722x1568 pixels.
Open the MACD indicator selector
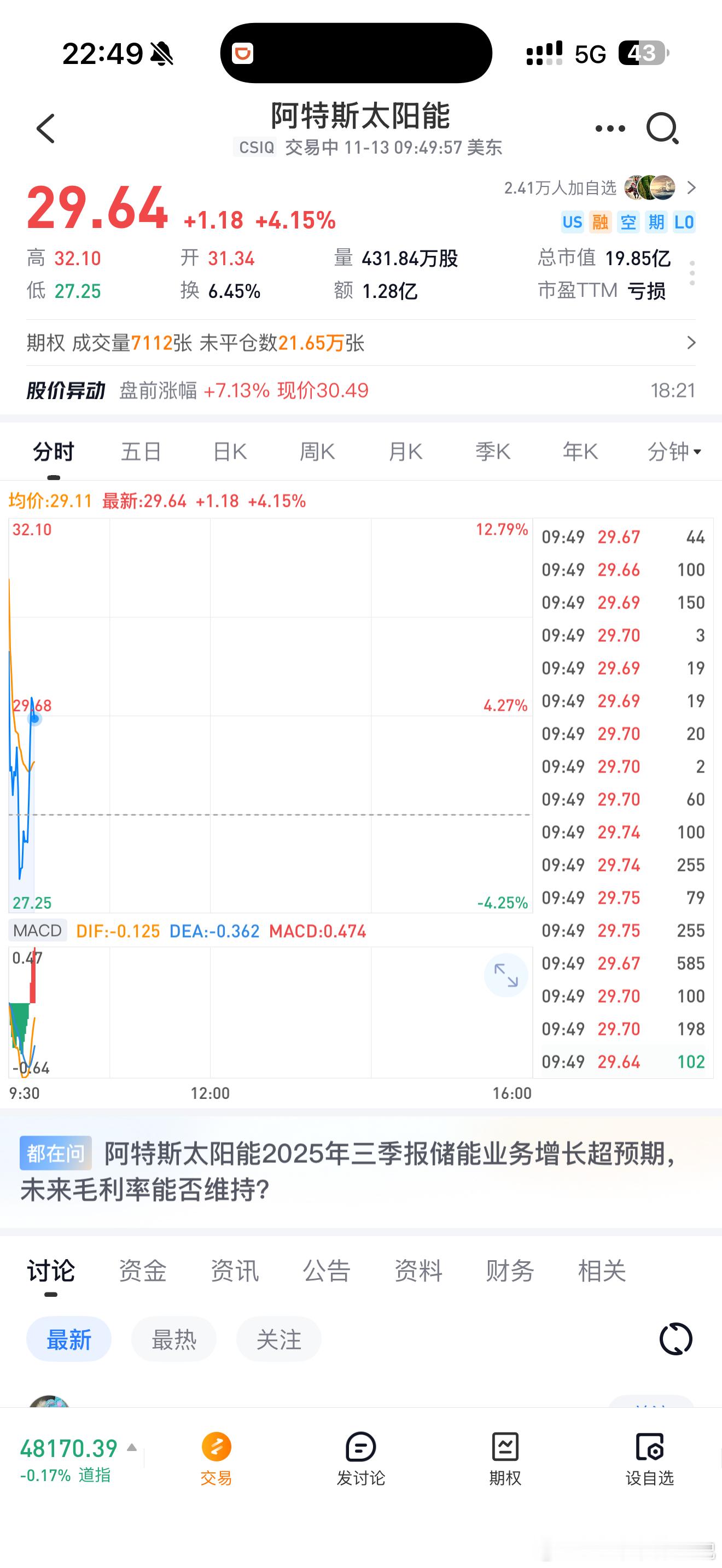click(37, 931)
